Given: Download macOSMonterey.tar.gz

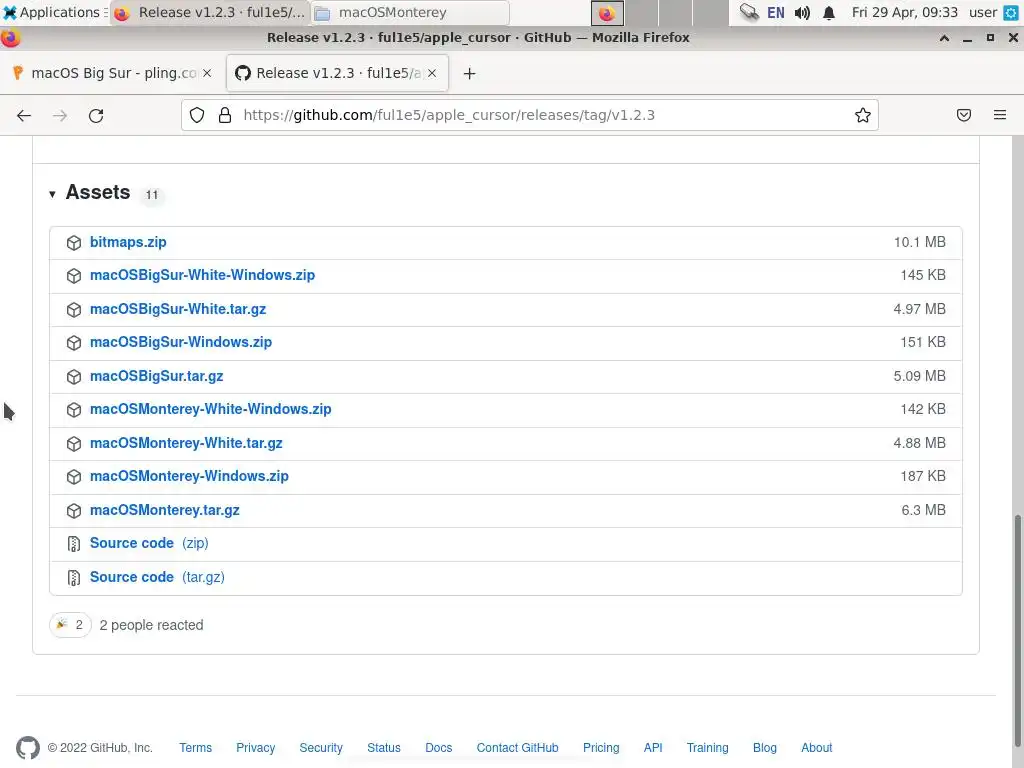Looking at the screenshot, I should tap(165, 510).
